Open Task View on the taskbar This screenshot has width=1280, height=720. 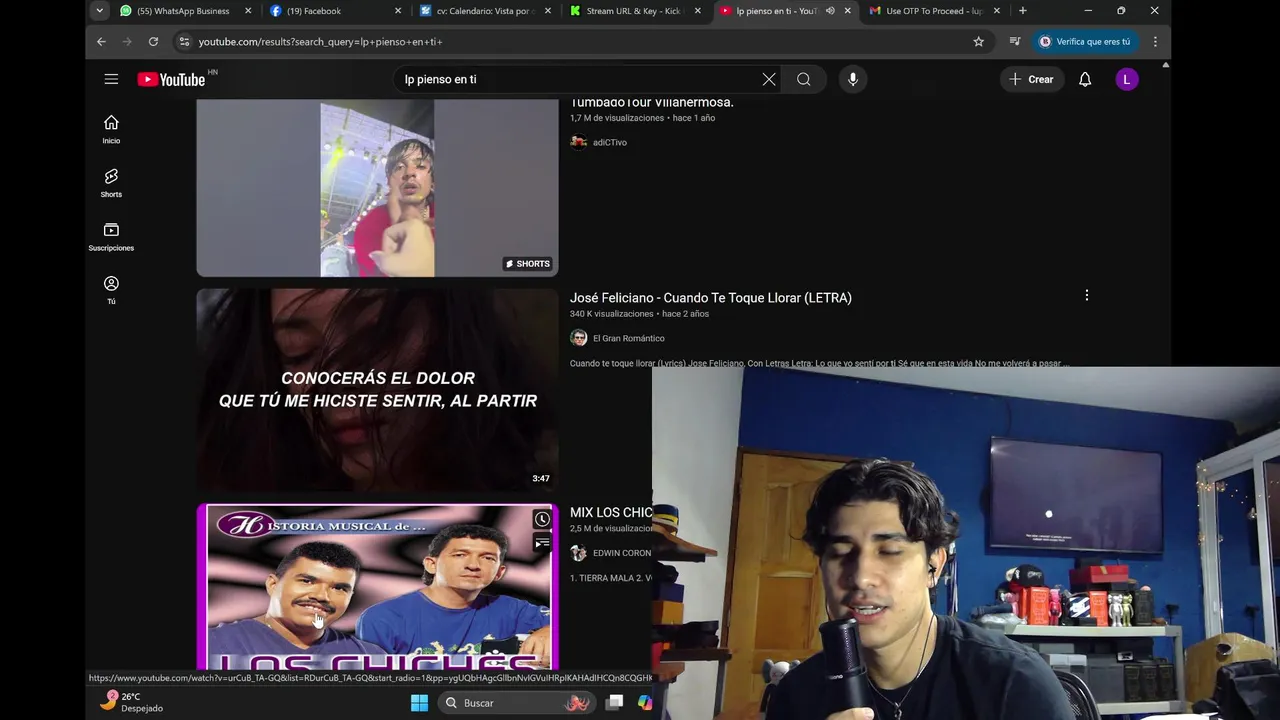pos(614,703)
